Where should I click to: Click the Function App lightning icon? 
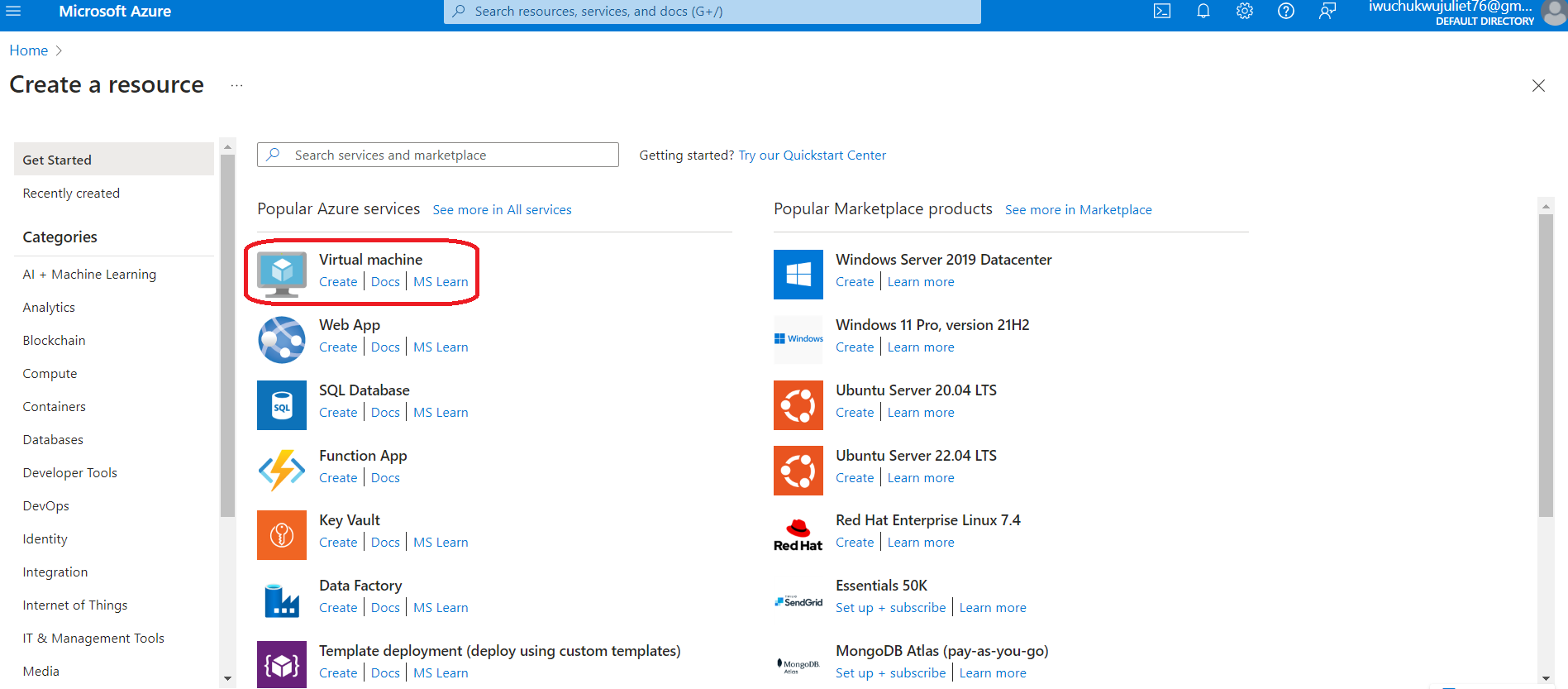pyautogui.click(x=282, y=470)
